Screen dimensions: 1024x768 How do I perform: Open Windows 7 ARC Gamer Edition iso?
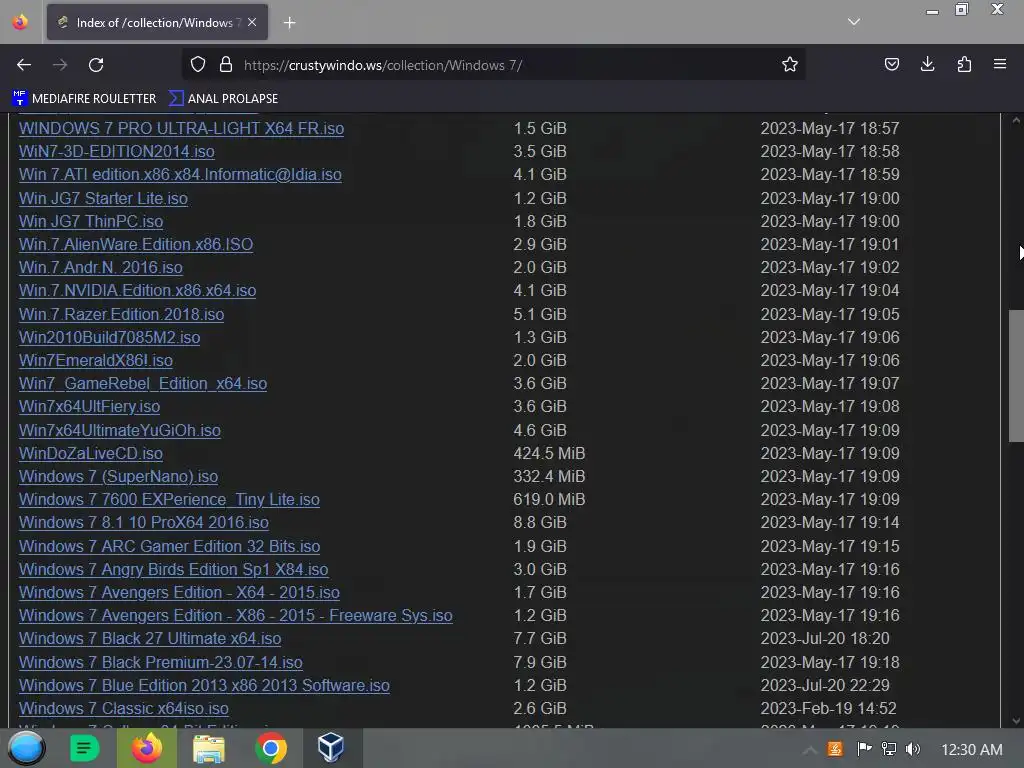pyautogui.click(x=170, y=546)
